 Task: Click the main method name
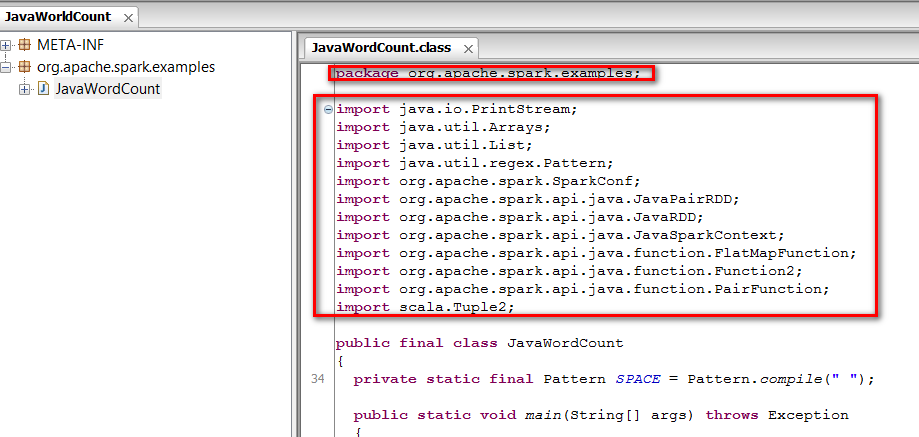543,415
